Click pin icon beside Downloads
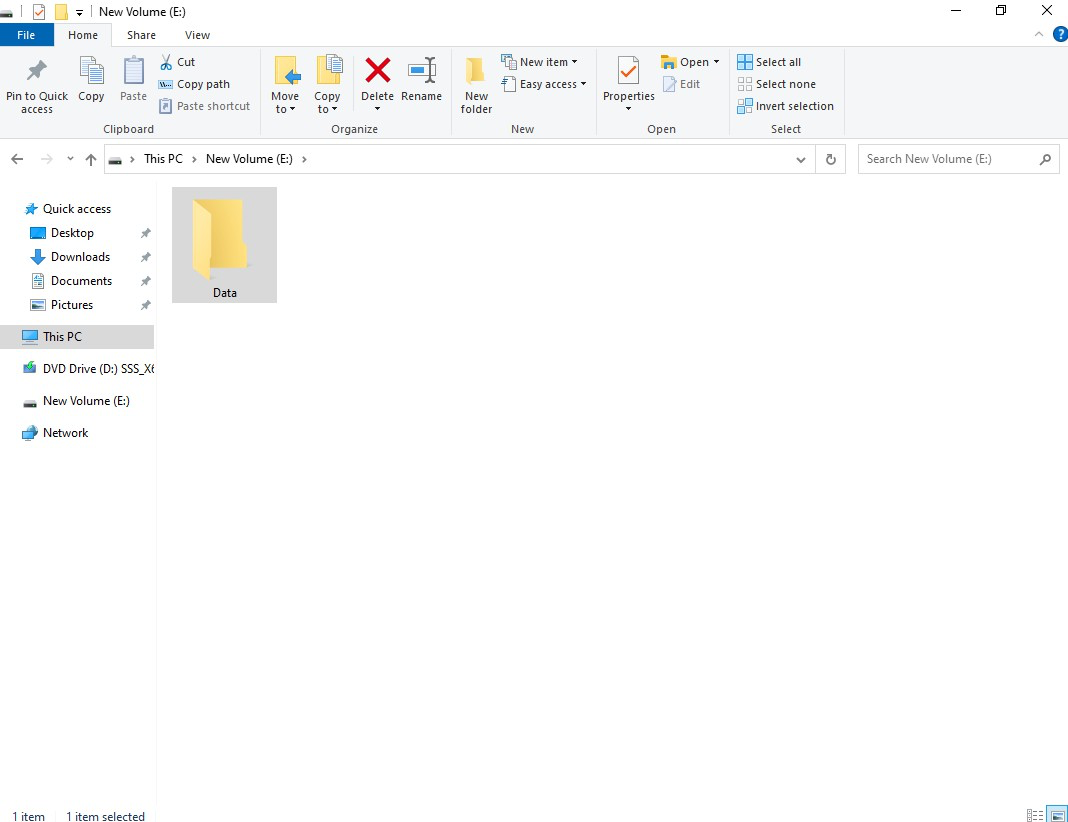This screenshot has height=822, width=1068. pos(145,257)
